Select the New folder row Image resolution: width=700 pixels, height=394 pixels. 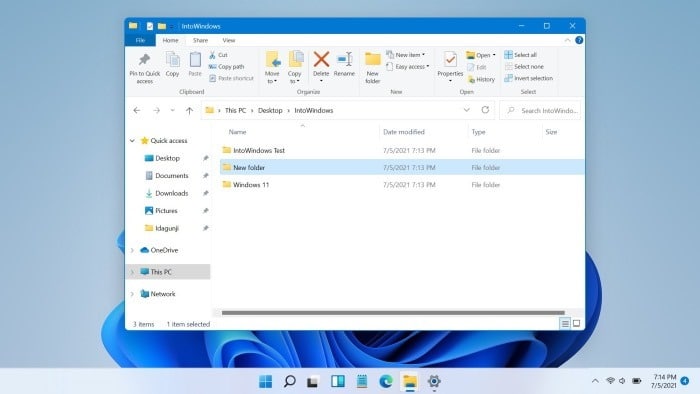click(402, 167)
